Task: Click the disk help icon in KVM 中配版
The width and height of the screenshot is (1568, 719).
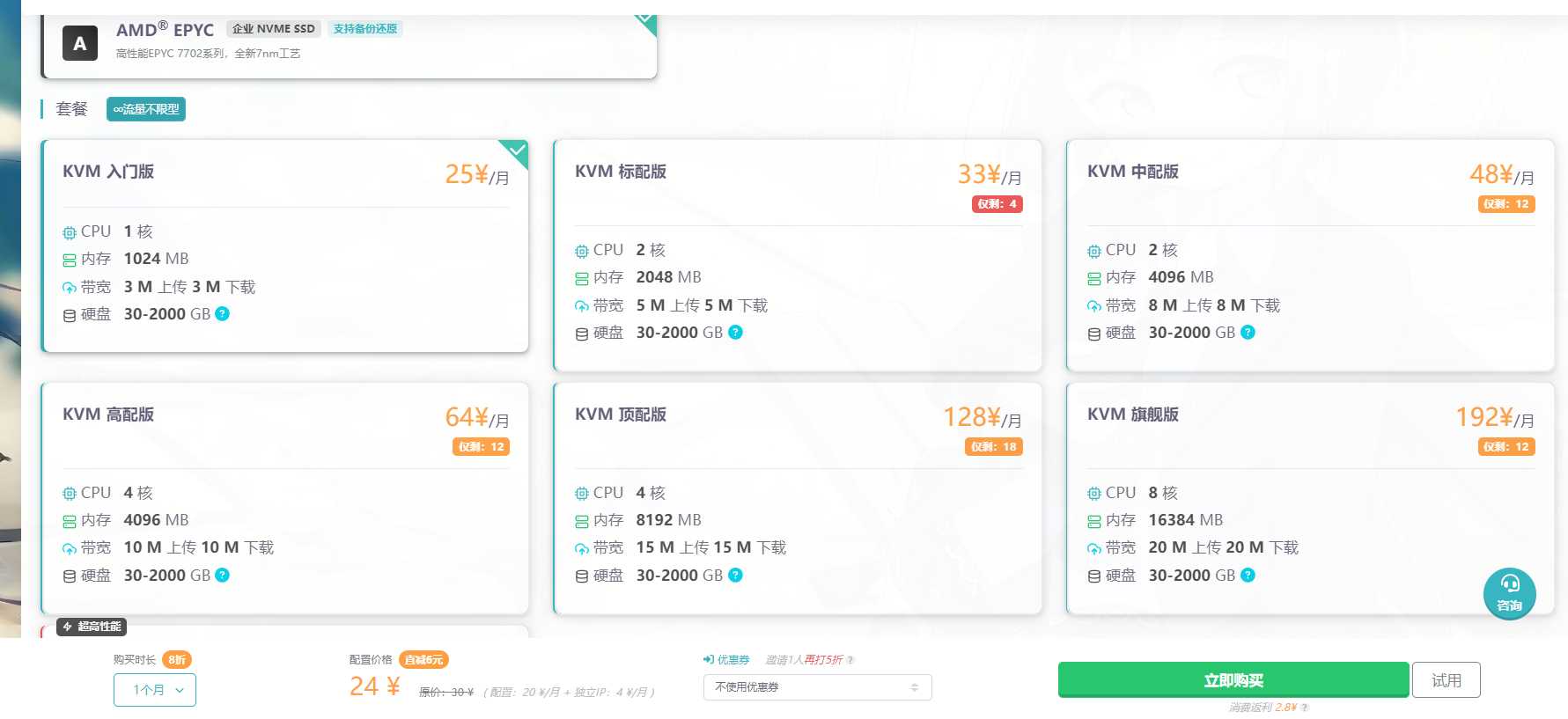Action: [x=1248, y=332]
